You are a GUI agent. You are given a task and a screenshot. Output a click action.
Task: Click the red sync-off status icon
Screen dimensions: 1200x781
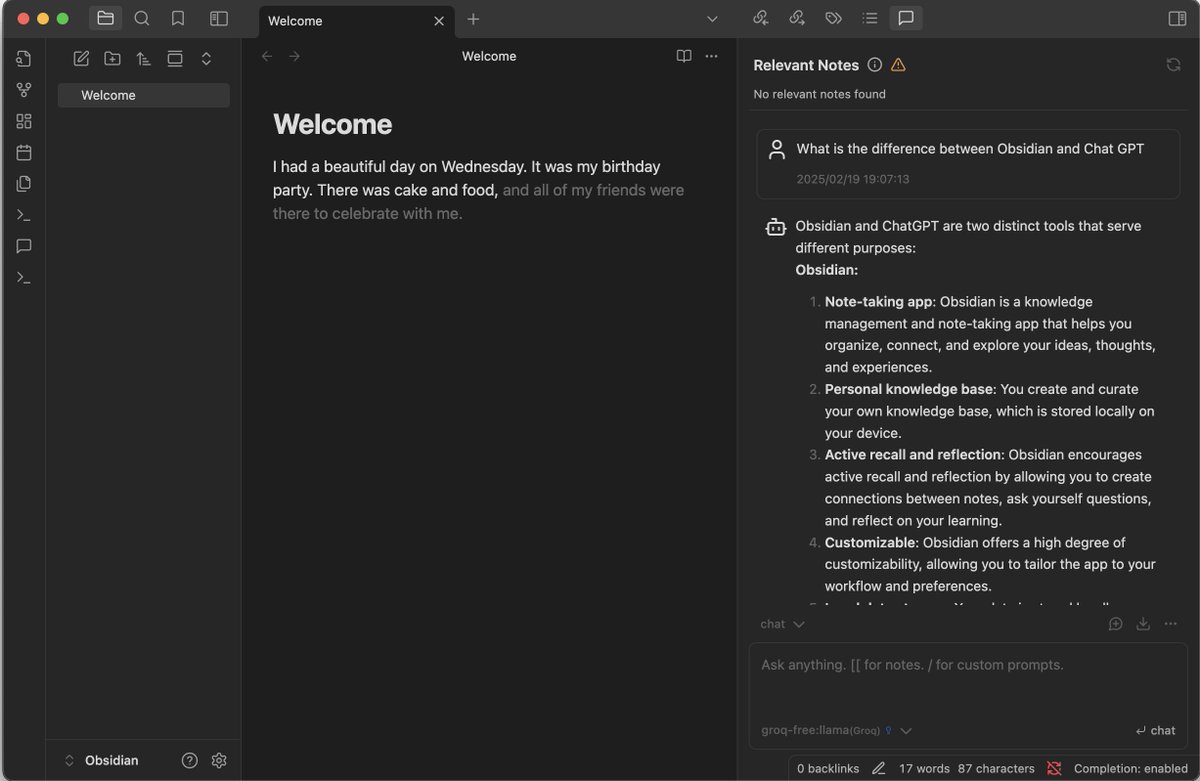[x=1054, y=769]
